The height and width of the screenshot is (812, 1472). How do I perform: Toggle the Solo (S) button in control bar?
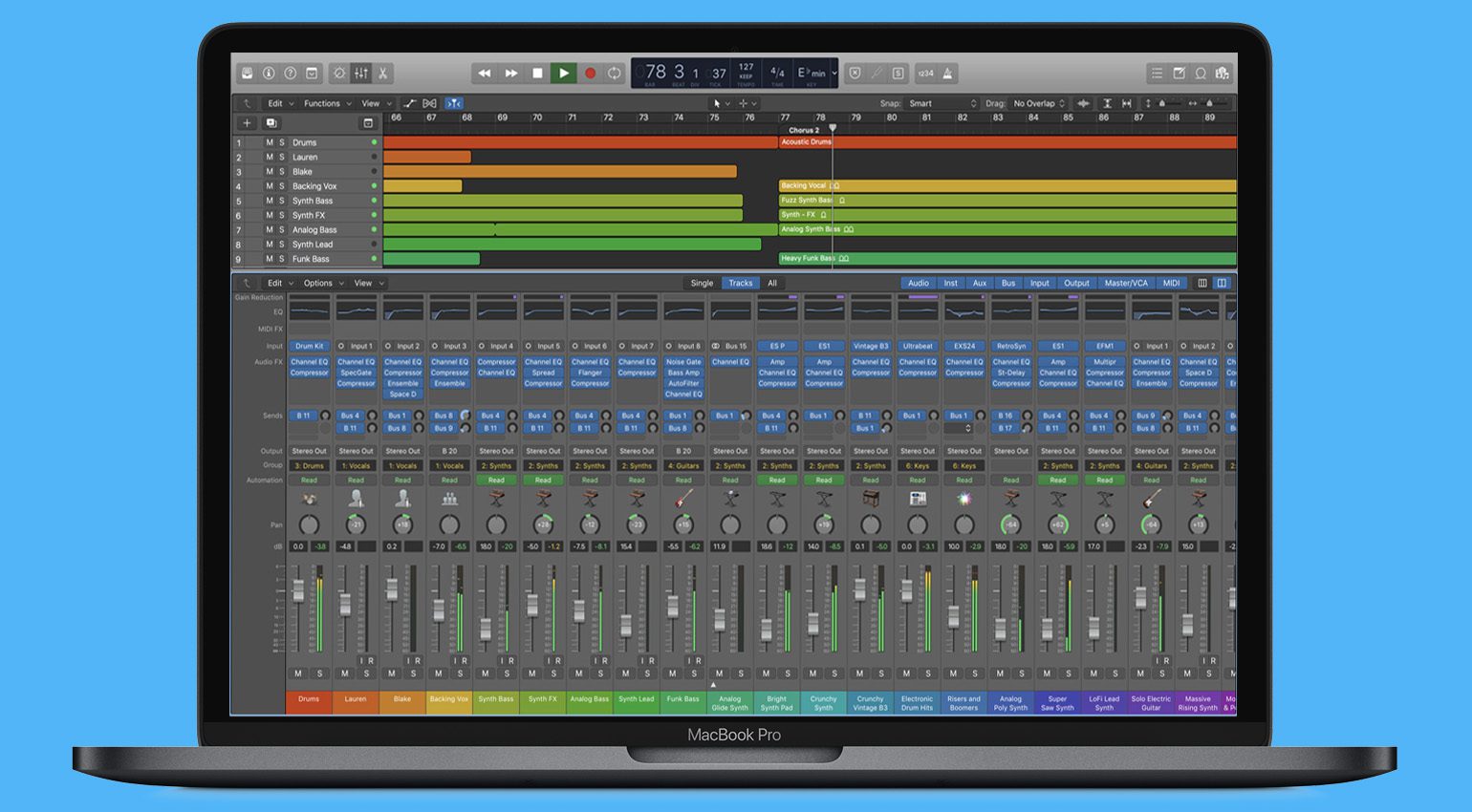pos(898,74)
